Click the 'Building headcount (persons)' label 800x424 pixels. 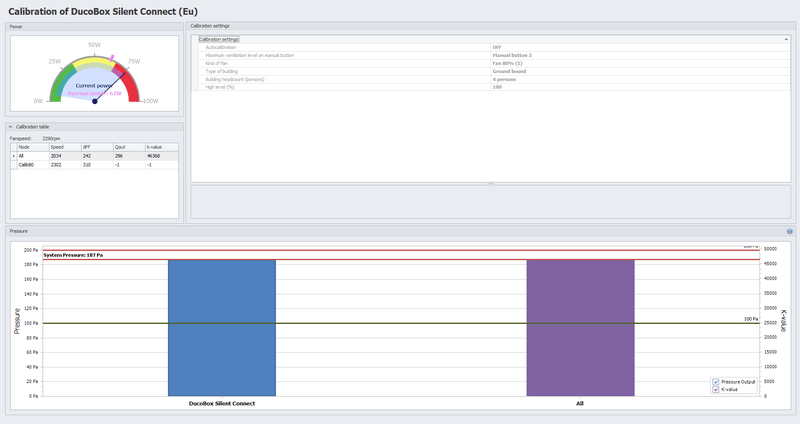tap(235, 79)
